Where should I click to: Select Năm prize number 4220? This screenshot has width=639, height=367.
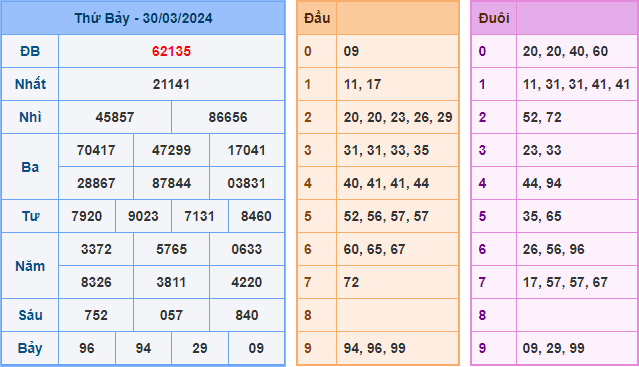(x=247, y=282)
